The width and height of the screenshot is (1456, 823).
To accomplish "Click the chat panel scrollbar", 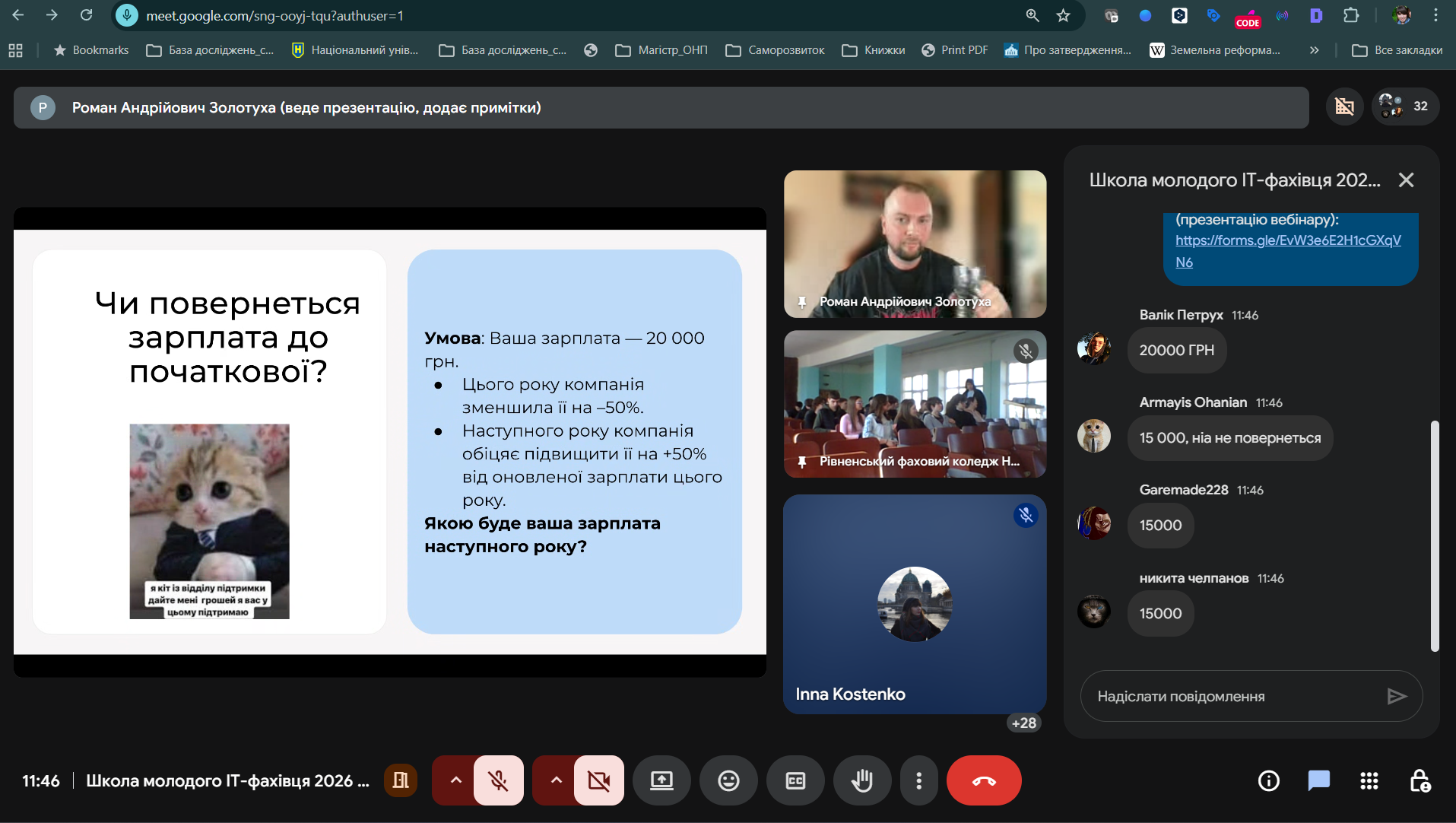I will click(x=1435, y=536).
